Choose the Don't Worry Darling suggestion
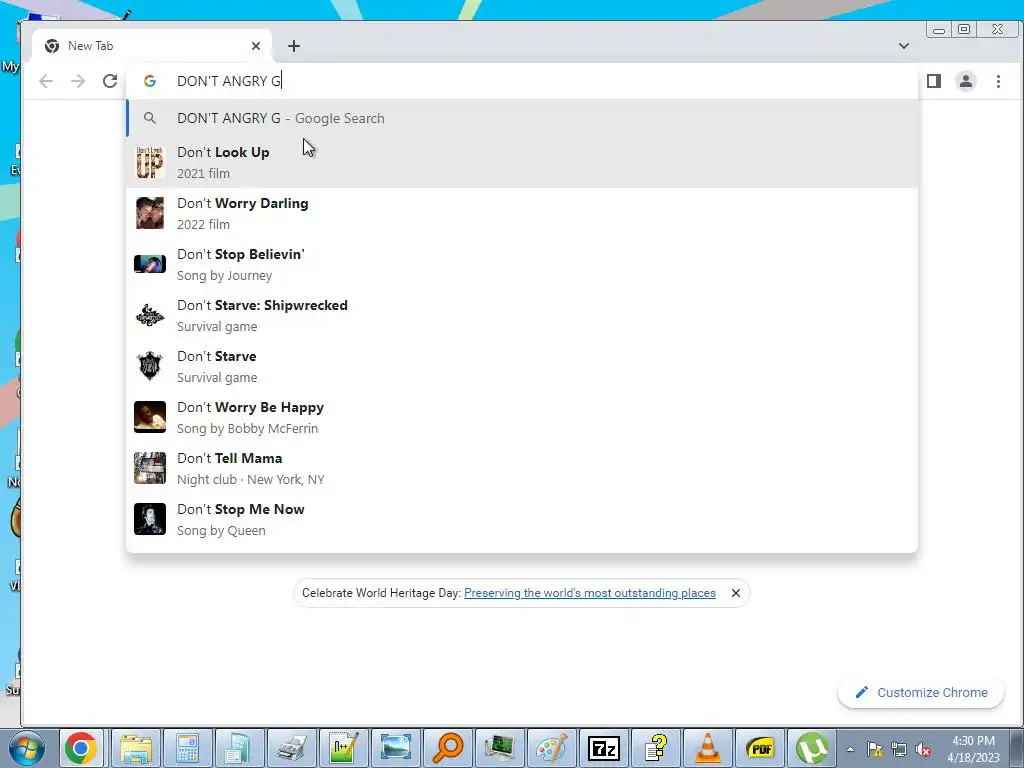Image resolution: width=1024 pixels, height=768 pixels. 522,214
